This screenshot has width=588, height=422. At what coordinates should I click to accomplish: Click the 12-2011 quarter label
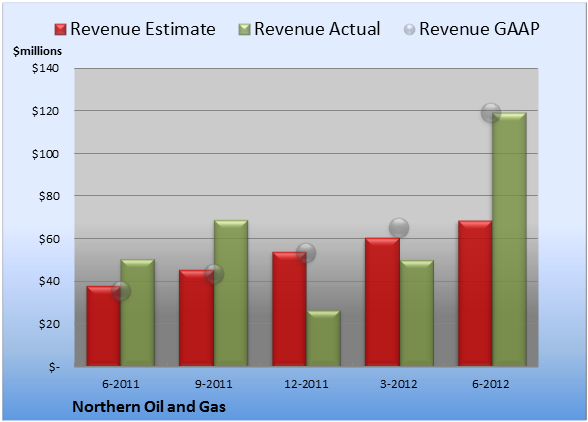[306, 384]
